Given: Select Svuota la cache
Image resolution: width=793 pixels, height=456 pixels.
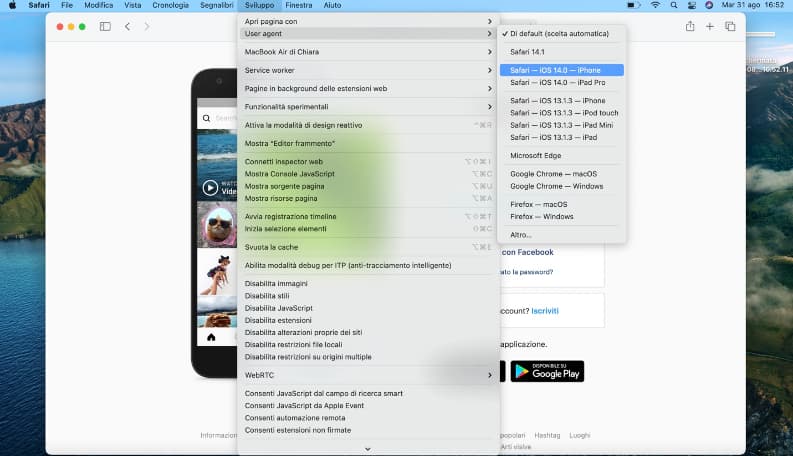Looking at the screenshot, I should coord(368,247).
